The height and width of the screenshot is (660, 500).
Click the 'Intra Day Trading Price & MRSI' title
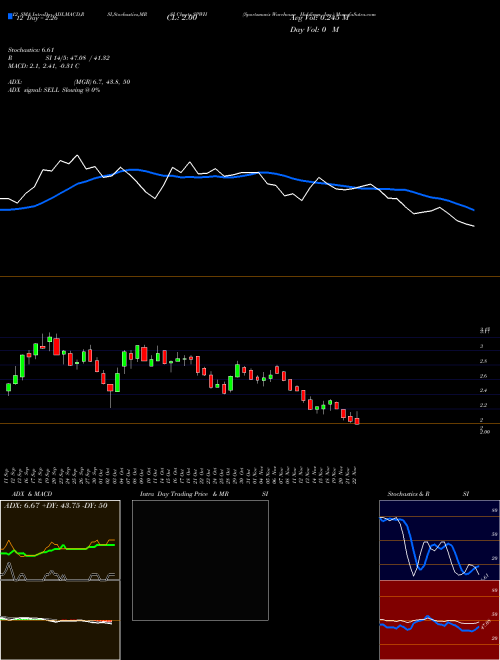coord(204,494)
